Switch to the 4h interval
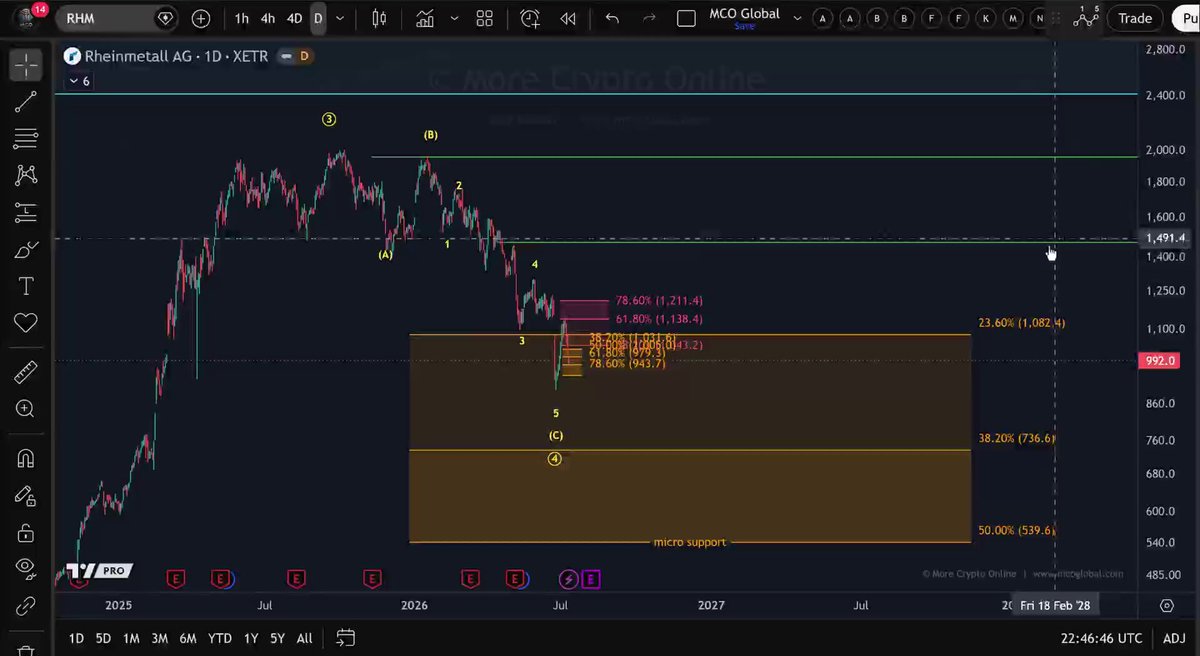This screenshot has height=656, width=1200. tap(268, 18)
